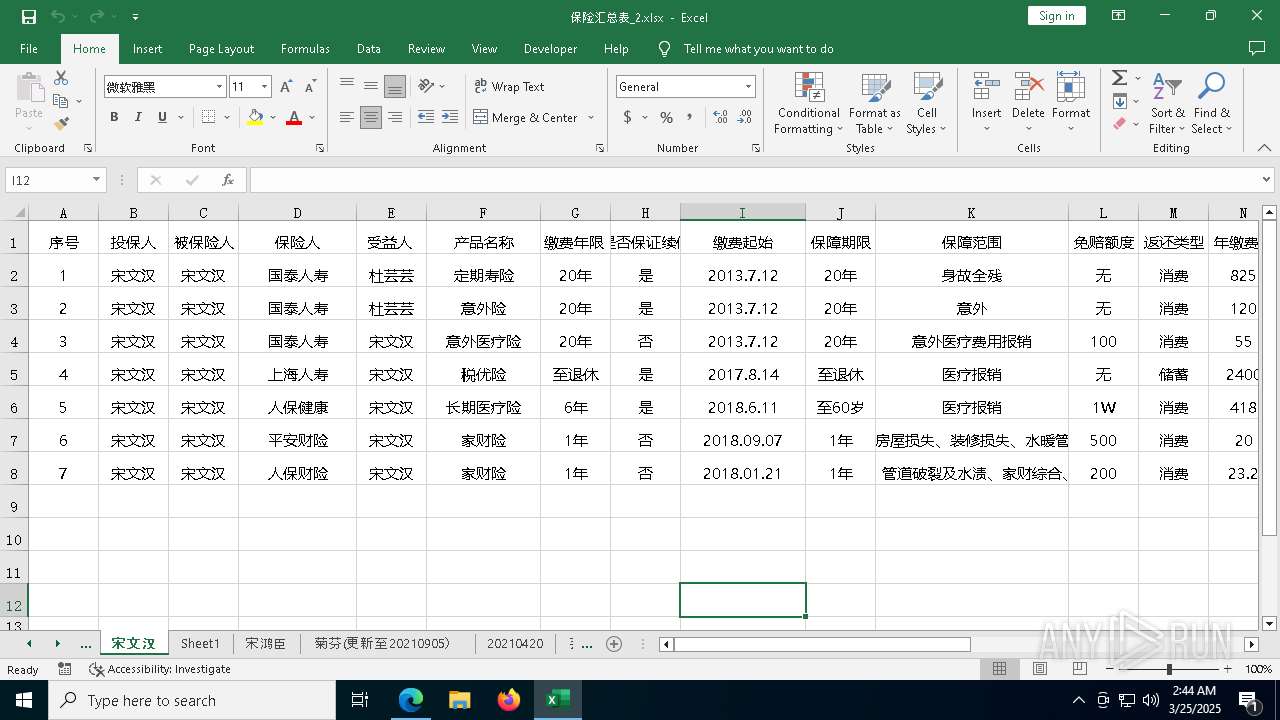Screen dimensions: 1280x720
Task: Select the 20210420 worksheet tab
Action: pyautogui.click(x=515, y=644)
